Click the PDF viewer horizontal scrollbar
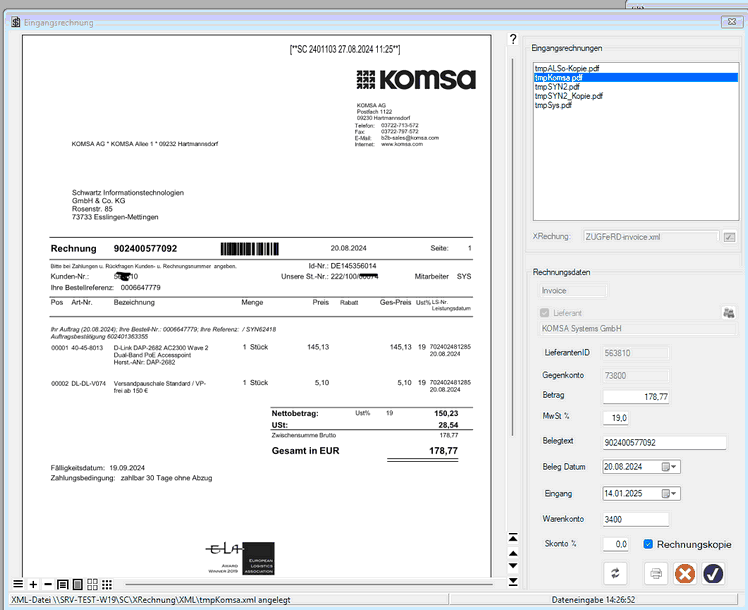Screen dimensions: 748x610 coord(309,584)
